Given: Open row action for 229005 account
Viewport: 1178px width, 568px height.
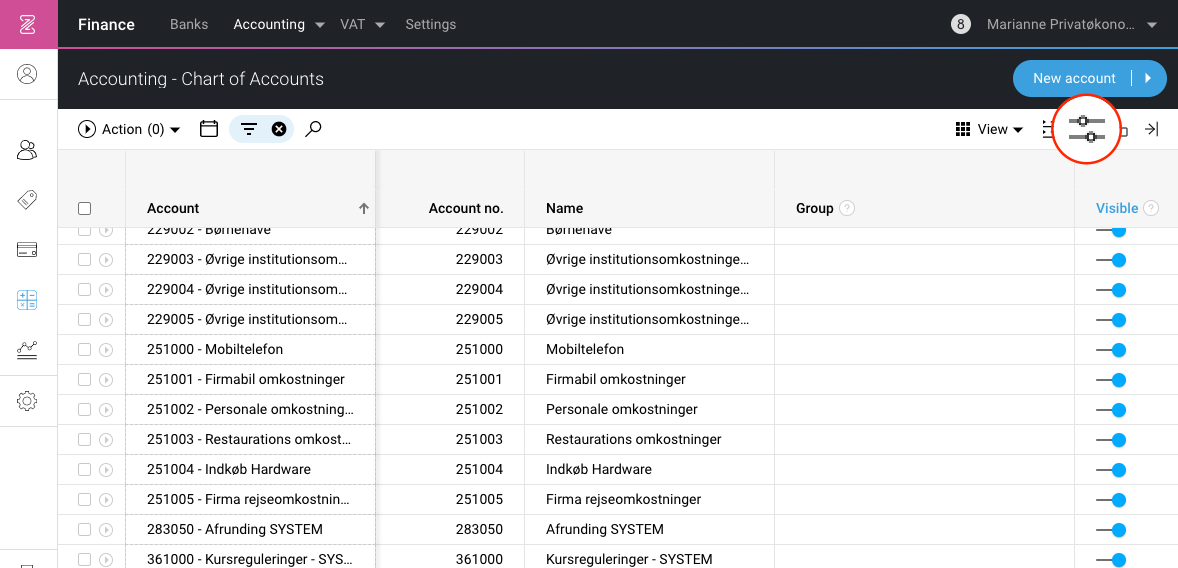Looking at the screenshot, I should (106, 319).
